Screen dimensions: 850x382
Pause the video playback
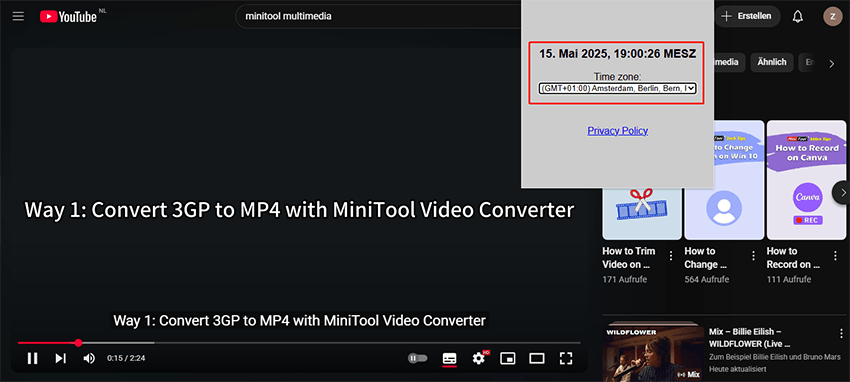[33, 358]
